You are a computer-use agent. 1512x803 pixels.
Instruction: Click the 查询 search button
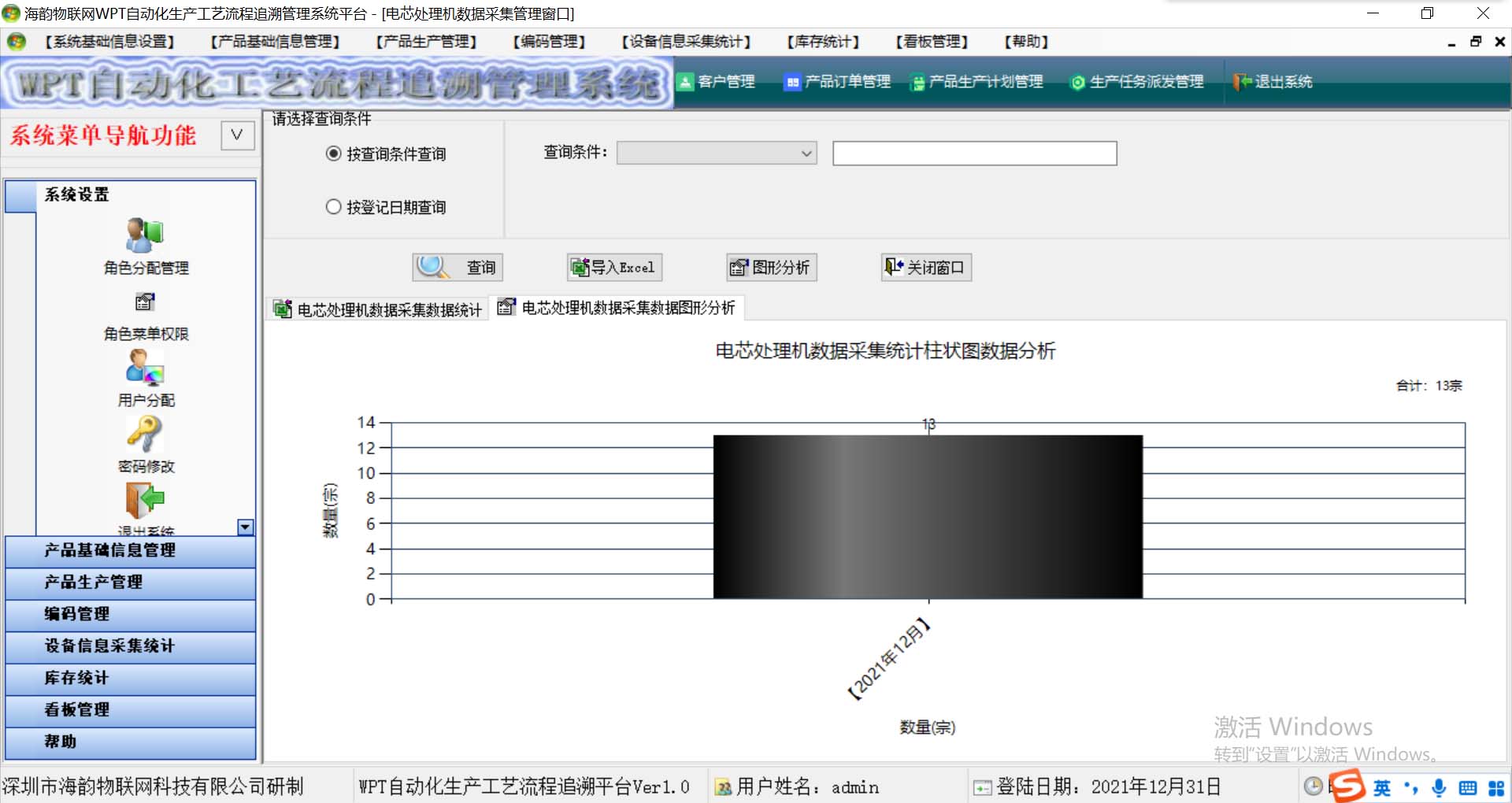point(458,268)
